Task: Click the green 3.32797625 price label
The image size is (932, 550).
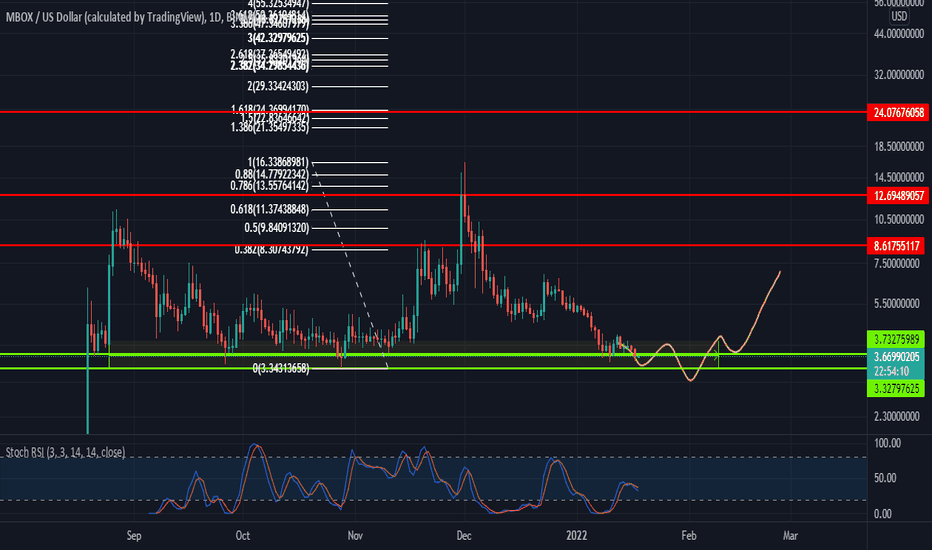Action: 896,388
